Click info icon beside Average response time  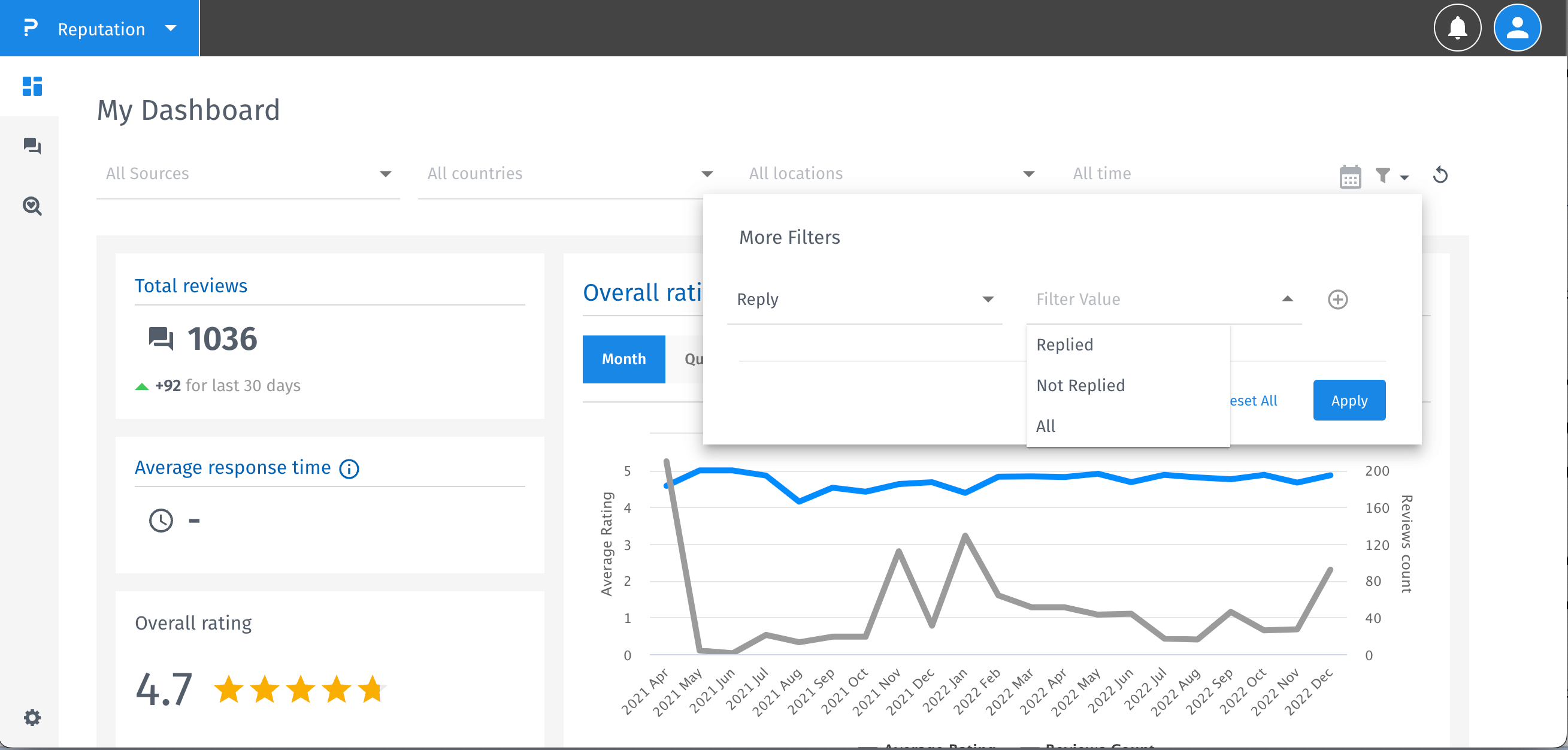coord(349,468)
